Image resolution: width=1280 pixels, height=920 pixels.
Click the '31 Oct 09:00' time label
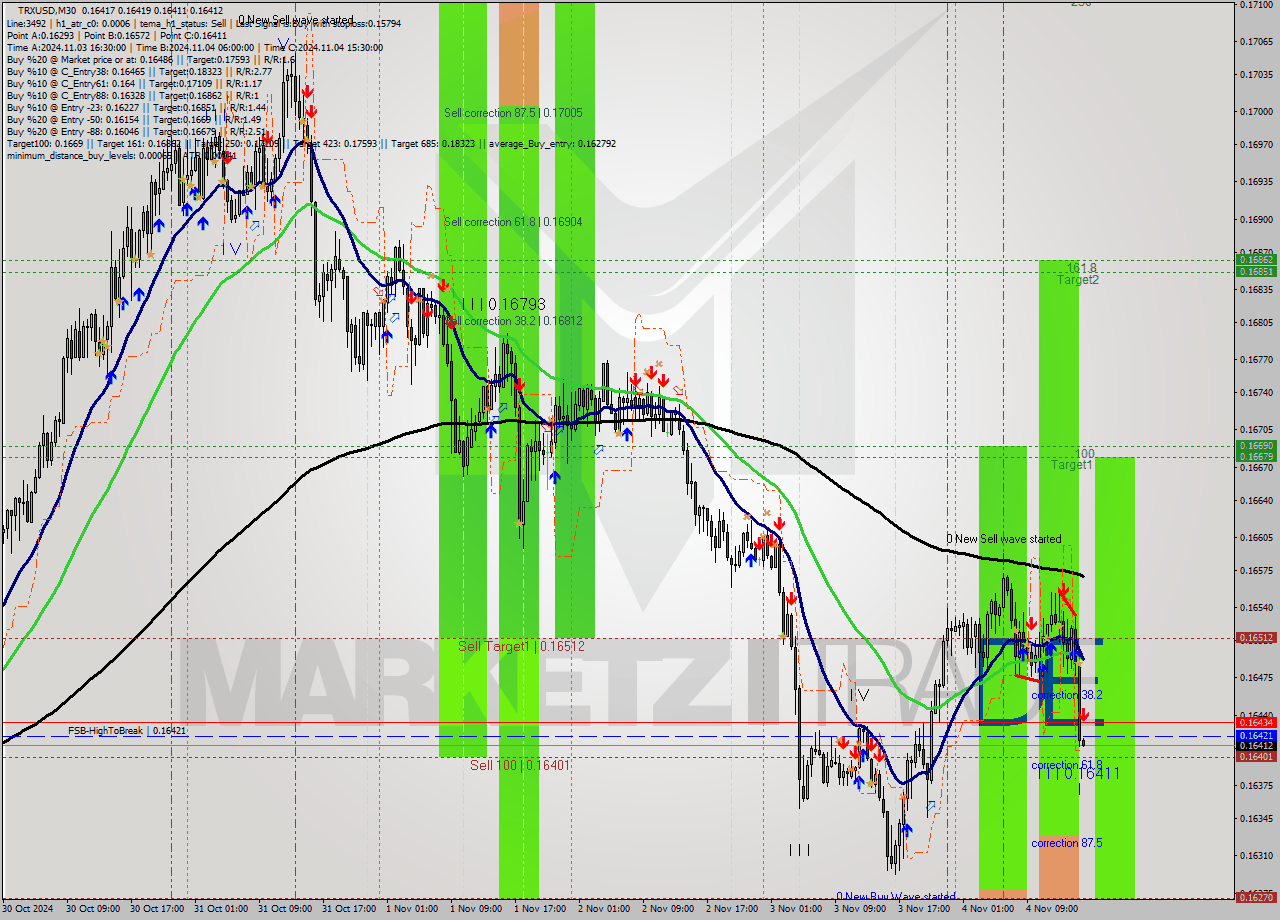pyautogui.click(x=284, y=910)
